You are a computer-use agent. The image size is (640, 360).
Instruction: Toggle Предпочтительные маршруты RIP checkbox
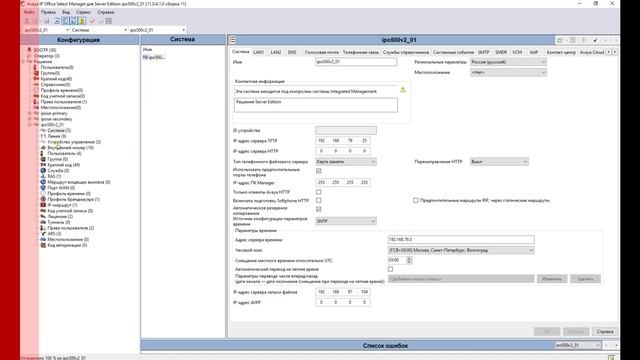coord(416,200)
